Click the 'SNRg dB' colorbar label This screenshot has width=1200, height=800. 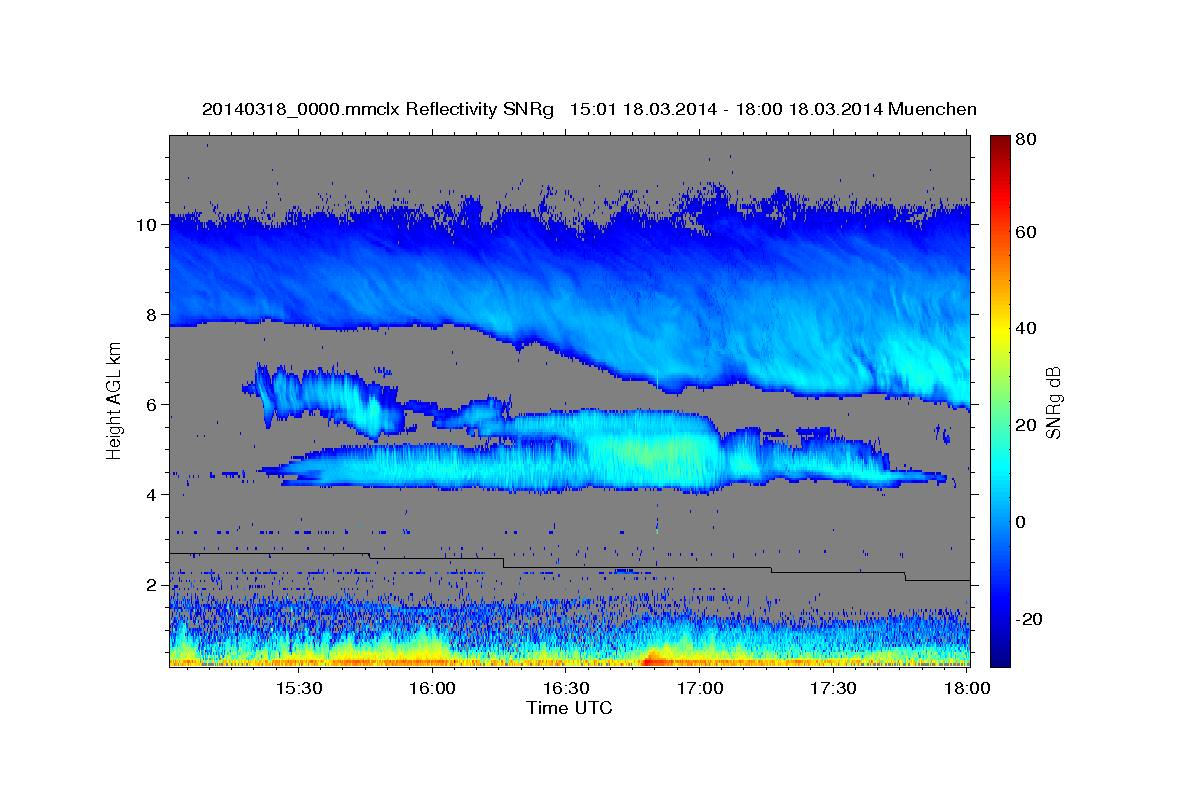(x=1054, y=402)
